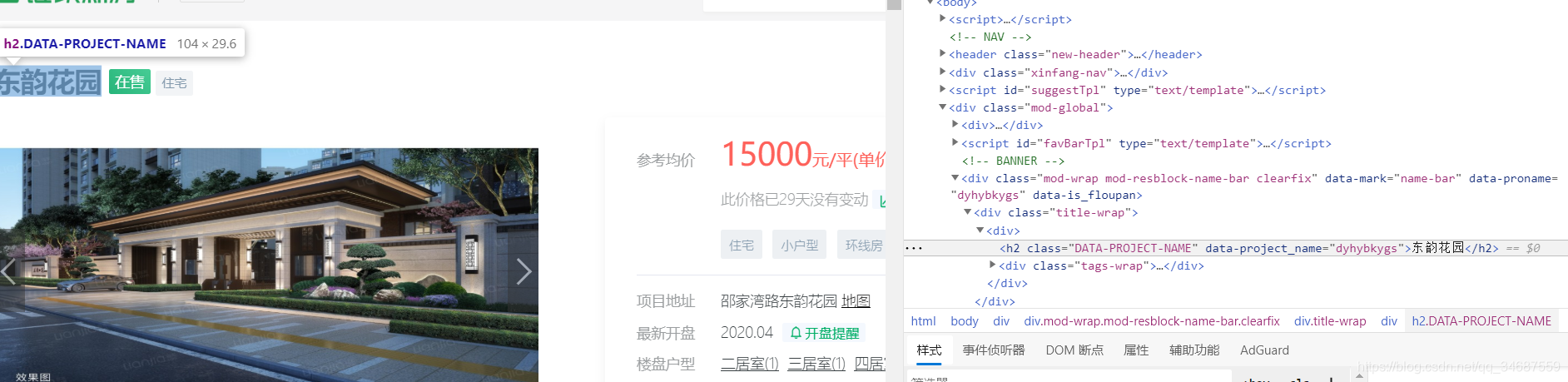Select div.mod-wrap.mod-resblock-name-bar.clearfix breadcrumb

[x=1152, y=321]
